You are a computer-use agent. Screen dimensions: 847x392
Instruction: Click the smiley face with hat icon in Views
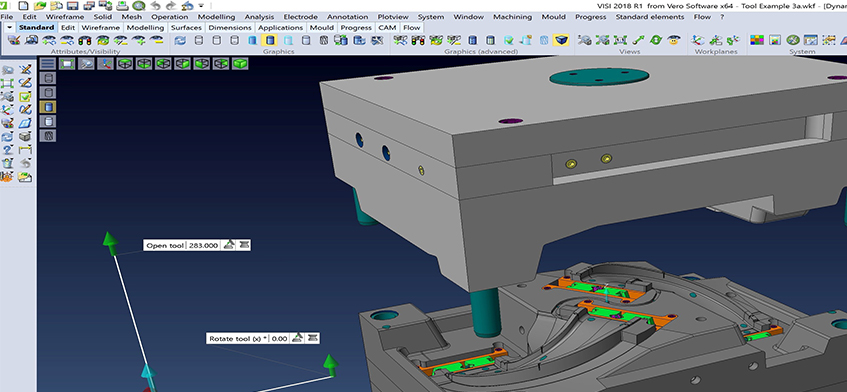[674, 40]
